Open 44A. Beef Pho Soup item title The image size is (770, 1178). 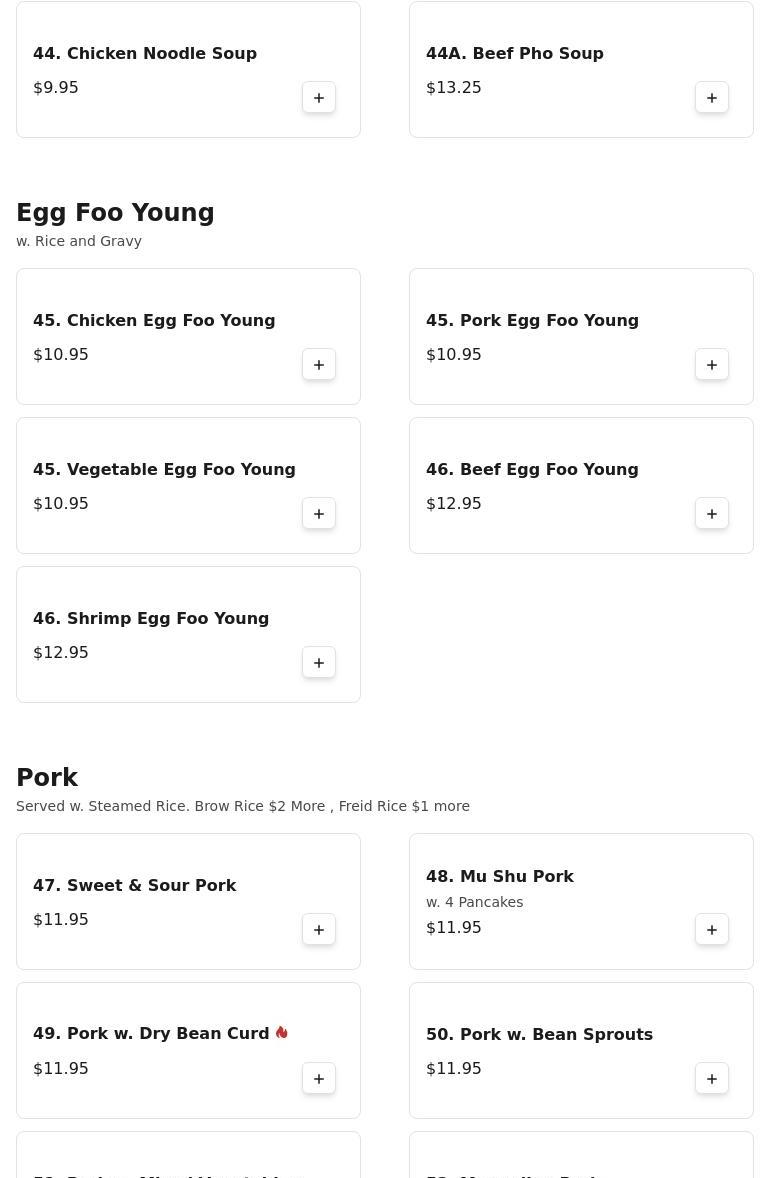click(x=514, y=54)
